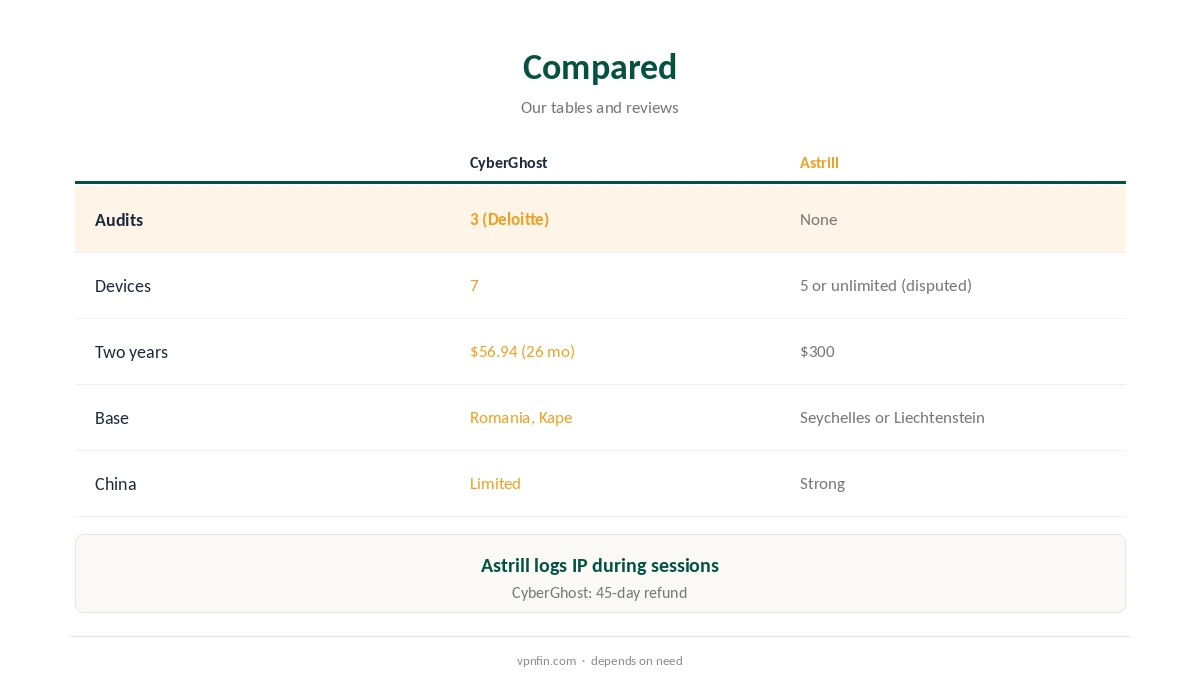Click the 'Limited' China cell
1200x680 pixels.
495,484
